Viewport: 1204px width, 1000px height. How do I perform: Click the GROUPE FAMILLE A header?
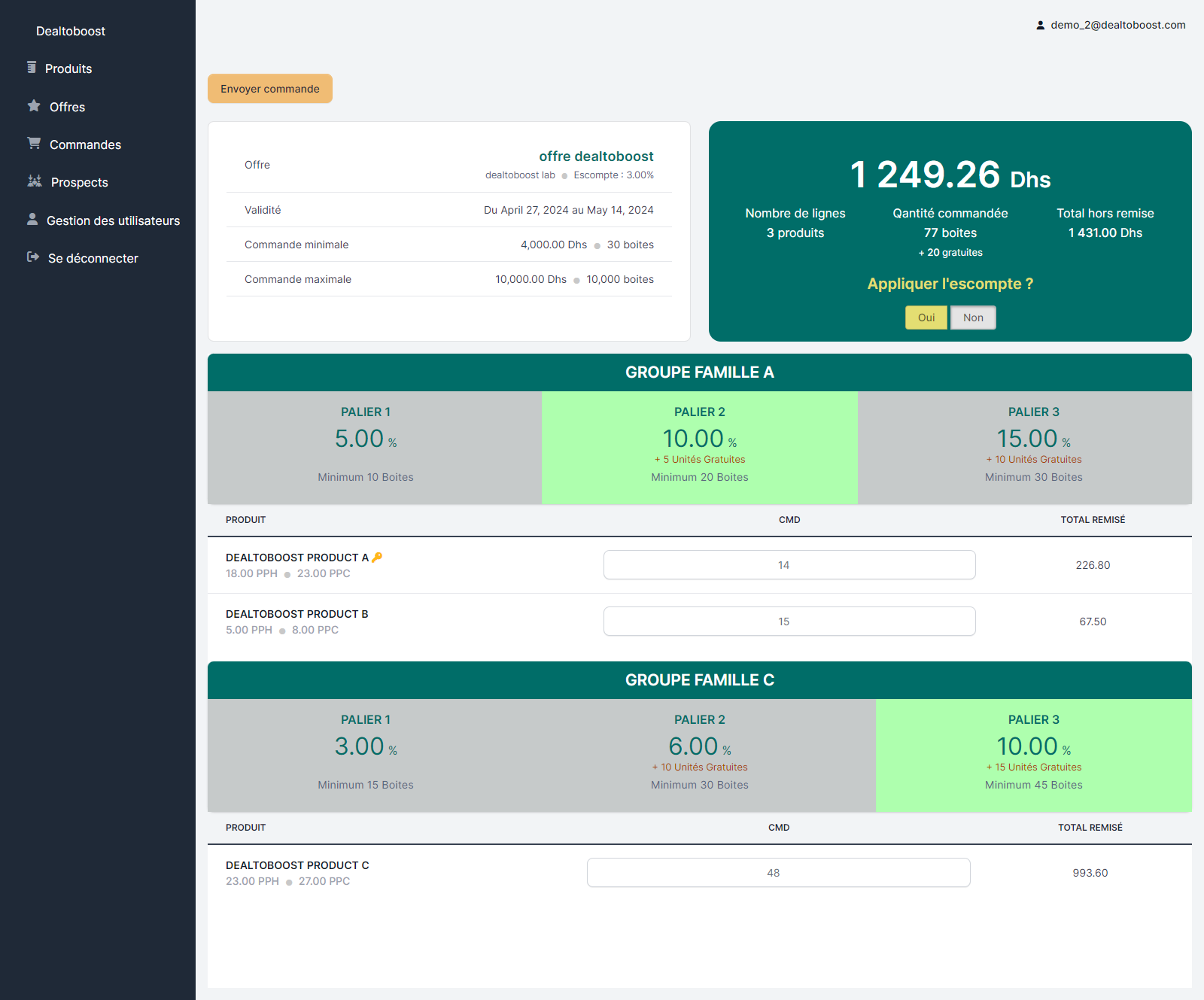click(x=700, y=372)
